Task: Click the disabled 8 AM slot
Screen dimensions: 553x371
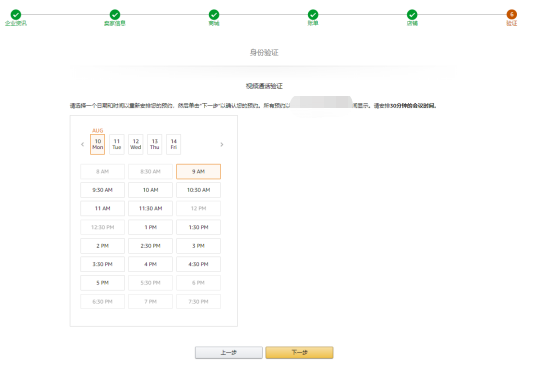Action: [x=103, y=171]
